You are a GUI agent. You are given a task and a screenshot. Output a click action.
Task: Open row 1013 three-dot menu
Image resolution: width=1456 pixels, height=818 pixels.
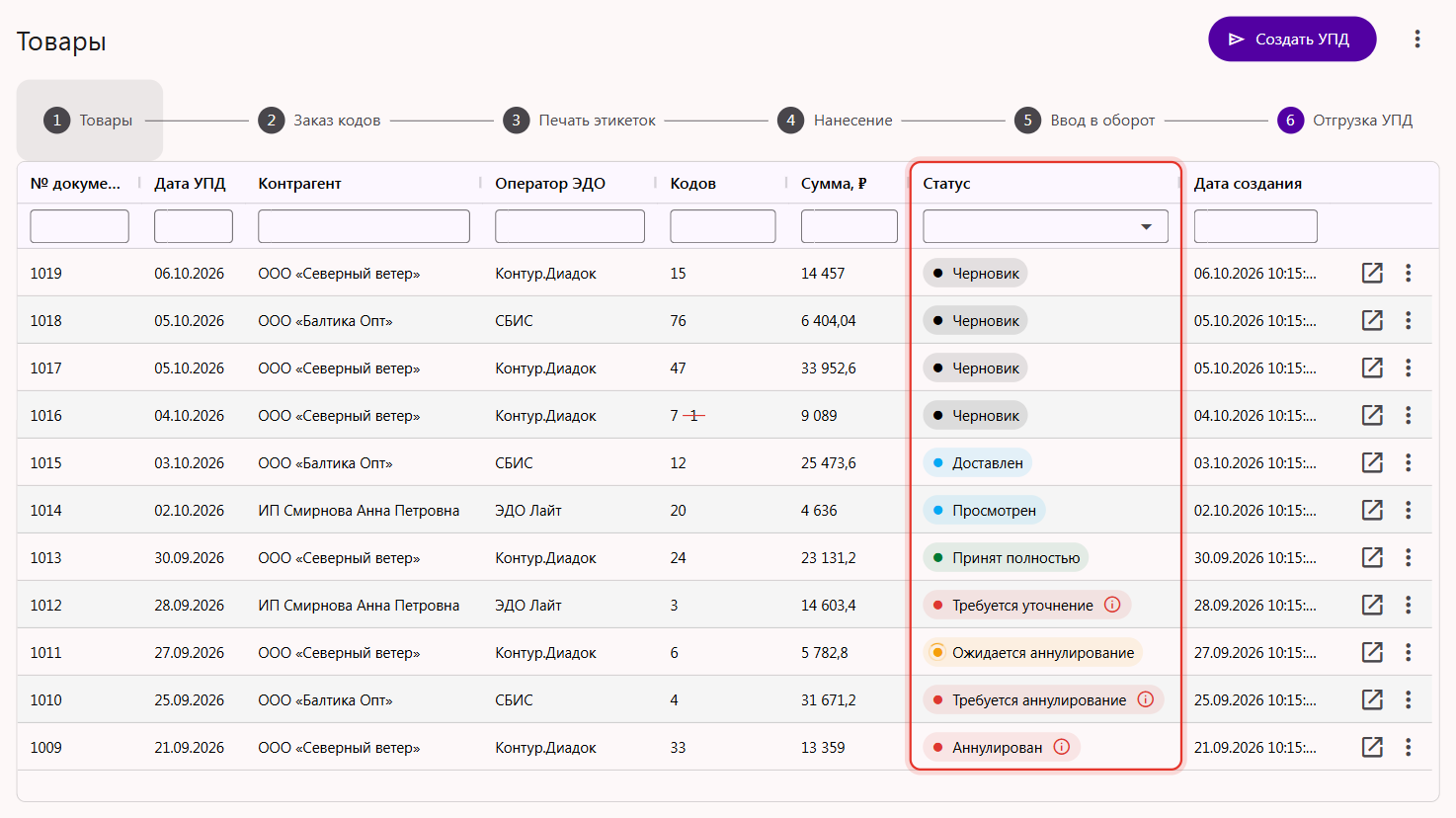[x=1409, y=557]
